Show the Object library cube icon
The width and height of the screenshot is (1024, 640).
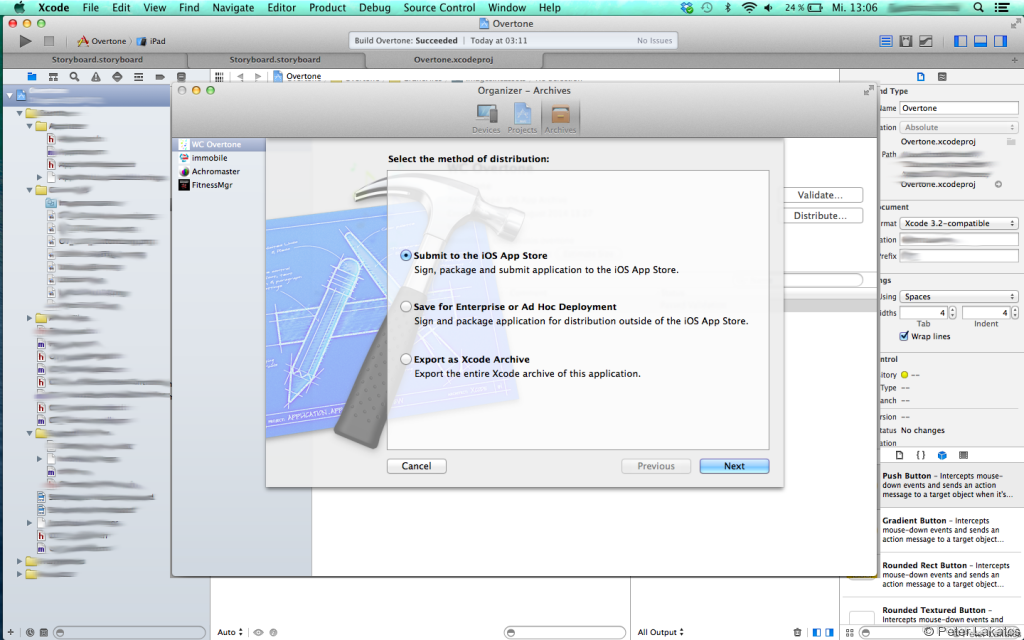[x=942, y=455]
